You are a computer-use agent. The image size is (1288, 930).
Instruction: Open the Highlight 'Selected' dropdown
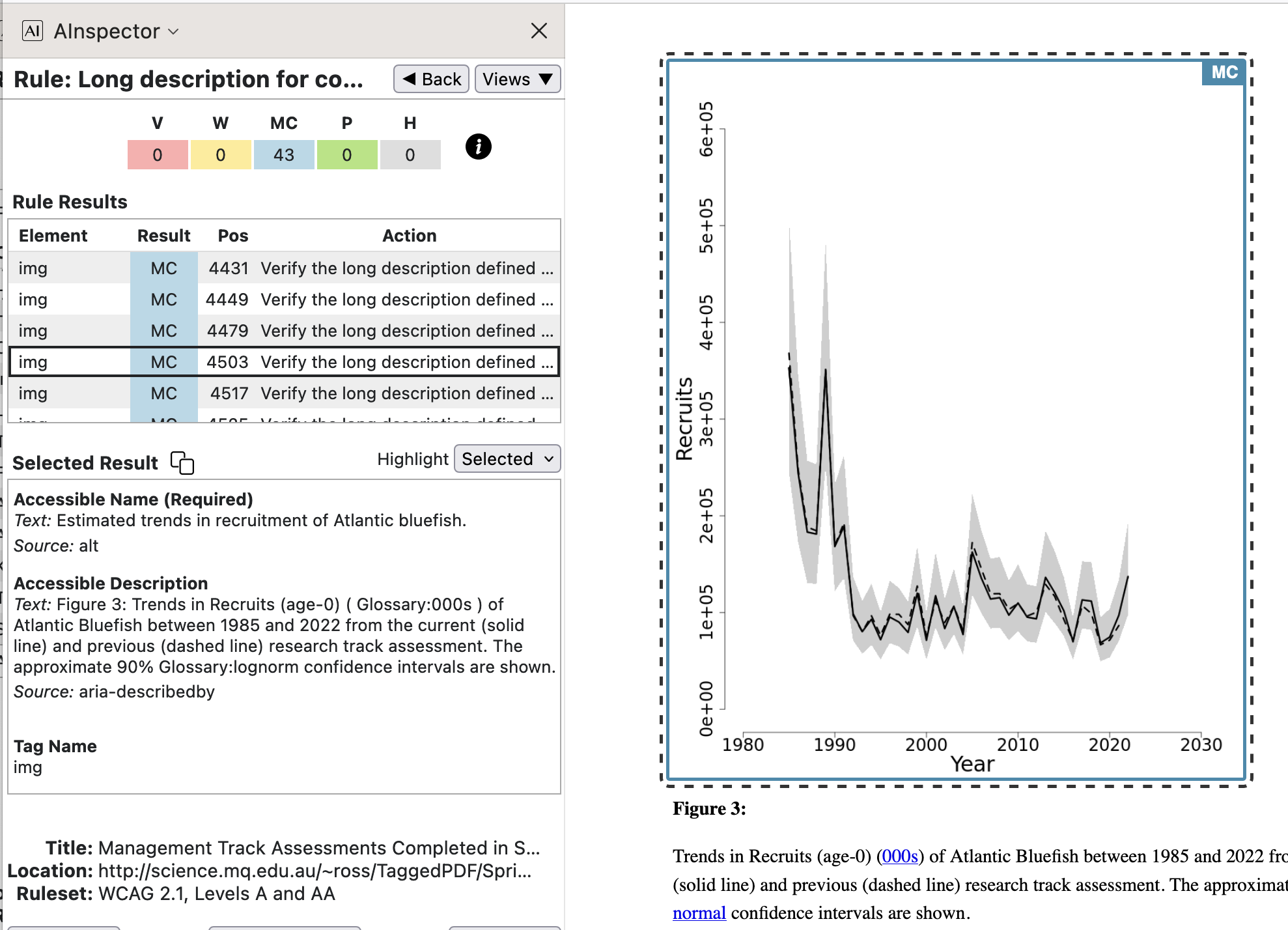click(507, 459)
